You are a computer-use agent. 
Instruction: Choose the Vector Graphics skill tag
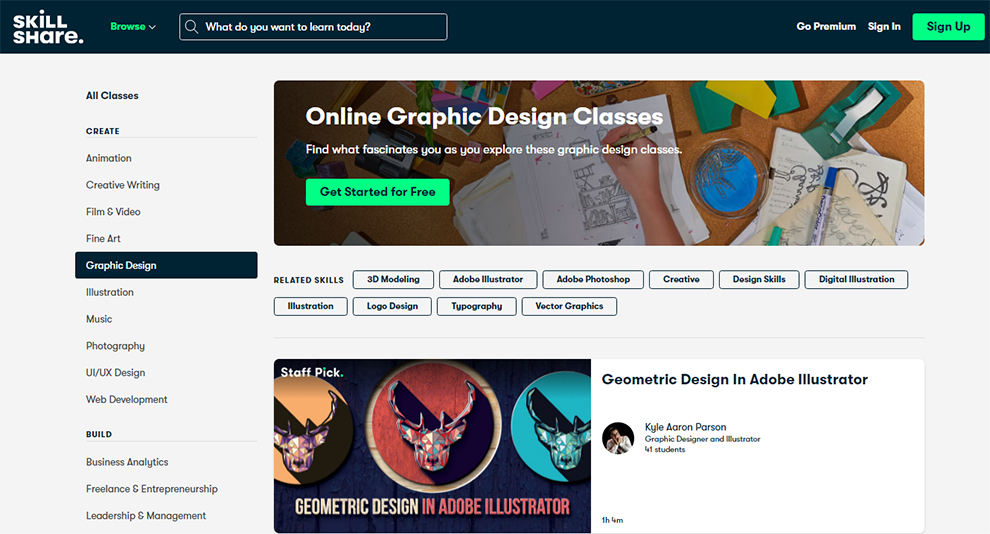click(x=569, y=306)
